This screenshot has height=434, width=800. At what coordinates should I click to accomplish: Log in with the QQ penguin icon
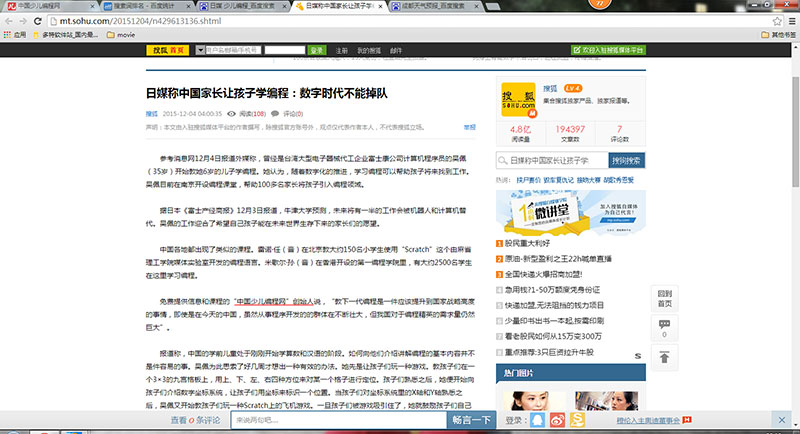(537, 420)
